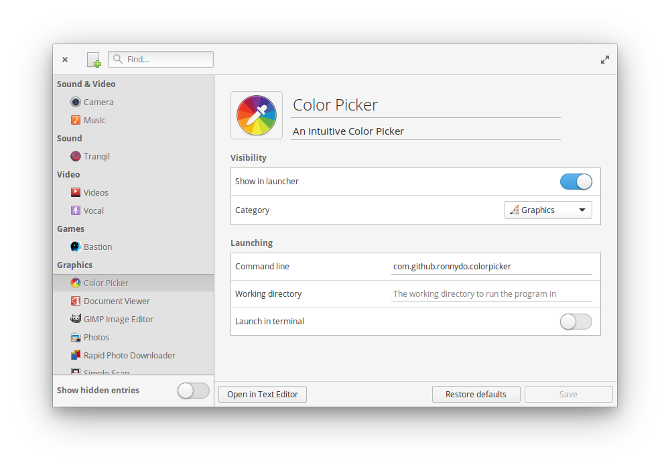Disable the Show in launcher switch
670x469 pixels.
[x=576, y=182]
